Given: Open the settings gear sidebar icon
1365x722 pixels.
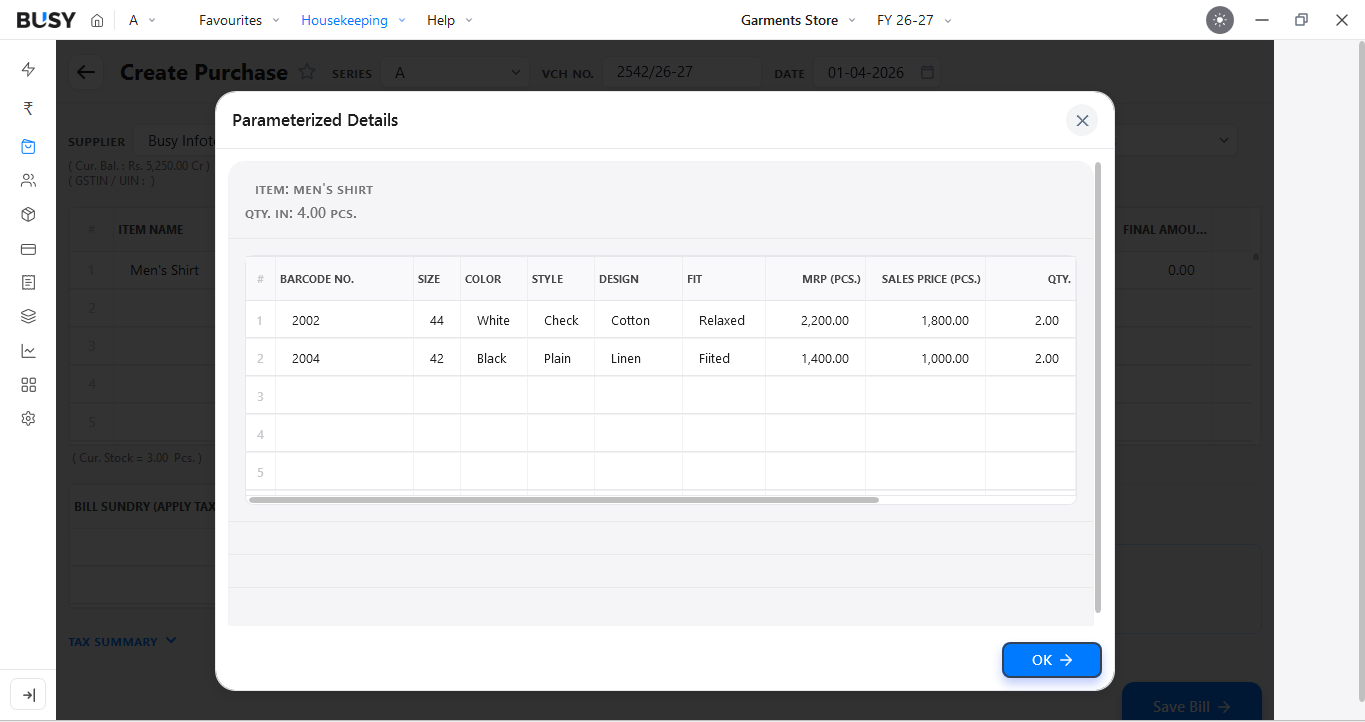Looking at the screenshot, I should 28,419.
